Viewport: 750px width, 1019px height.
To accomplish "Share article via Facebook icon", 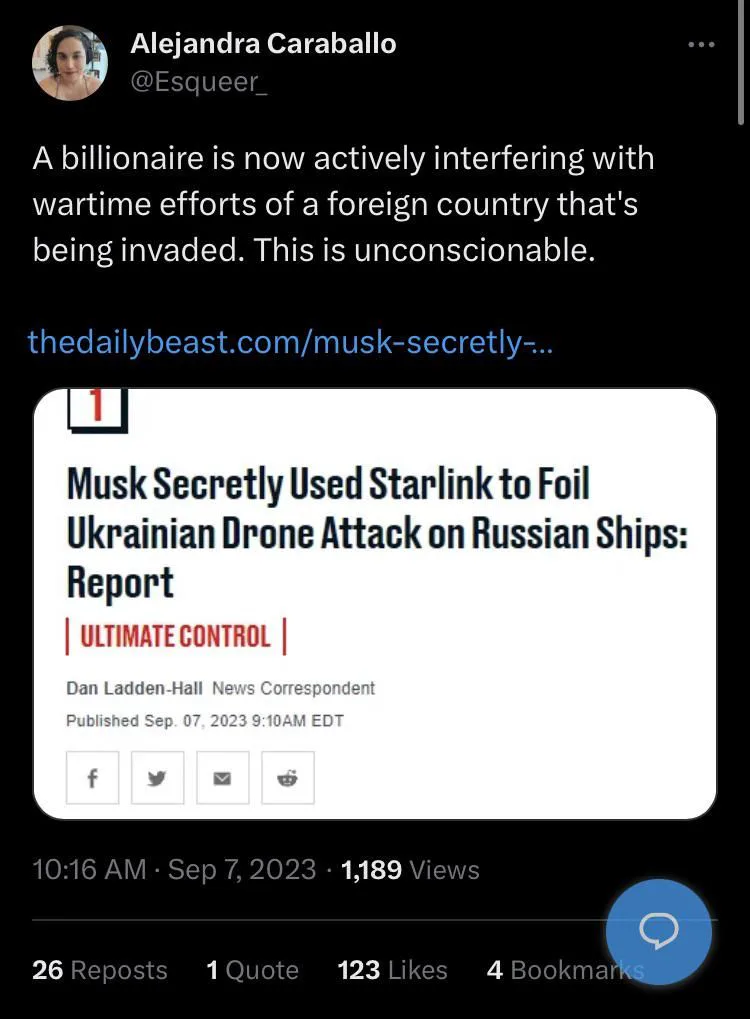I will click(92, 778).
